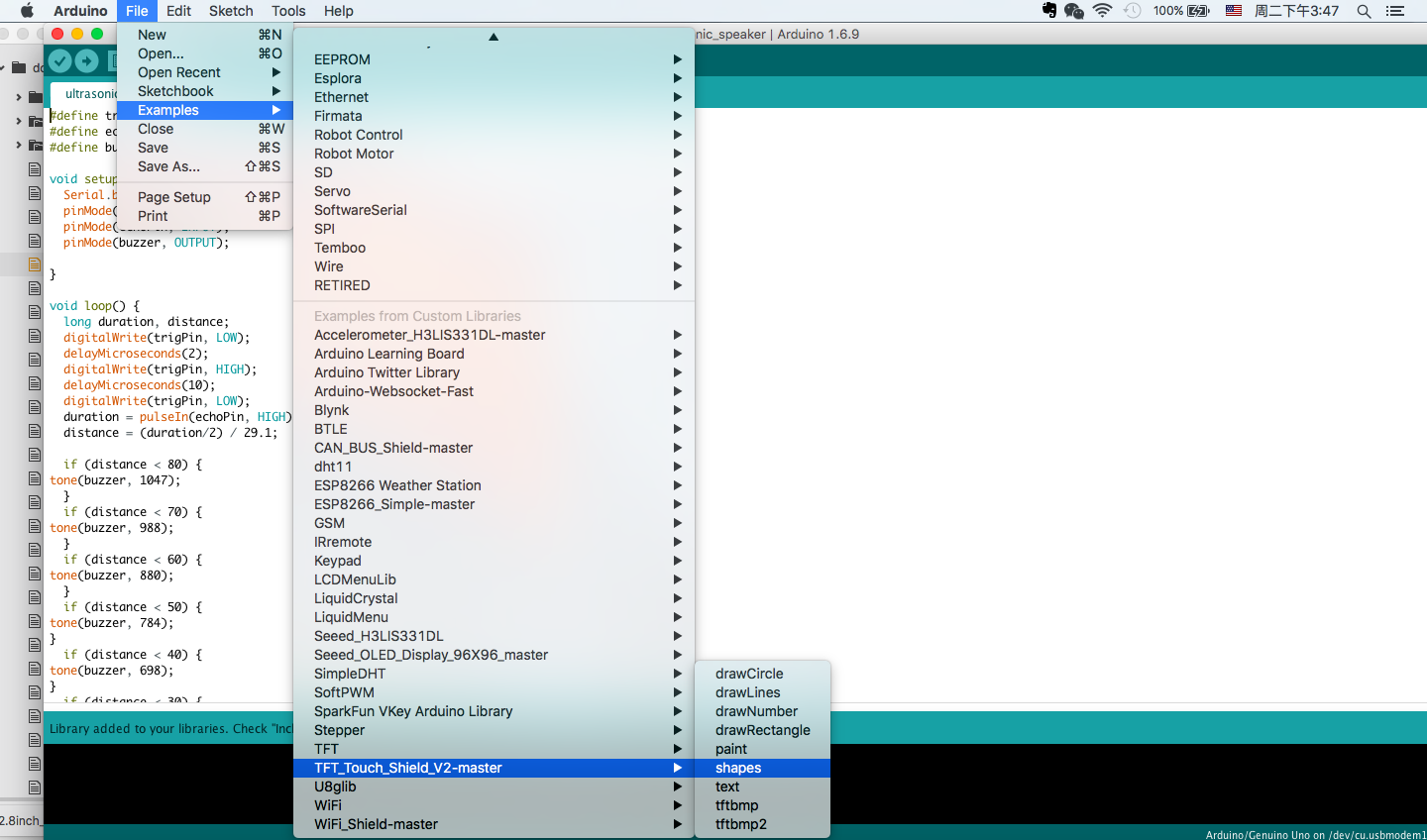Click the WeChat menu bar icon
Viewport: 1427px width, 840px height.
1074,11
